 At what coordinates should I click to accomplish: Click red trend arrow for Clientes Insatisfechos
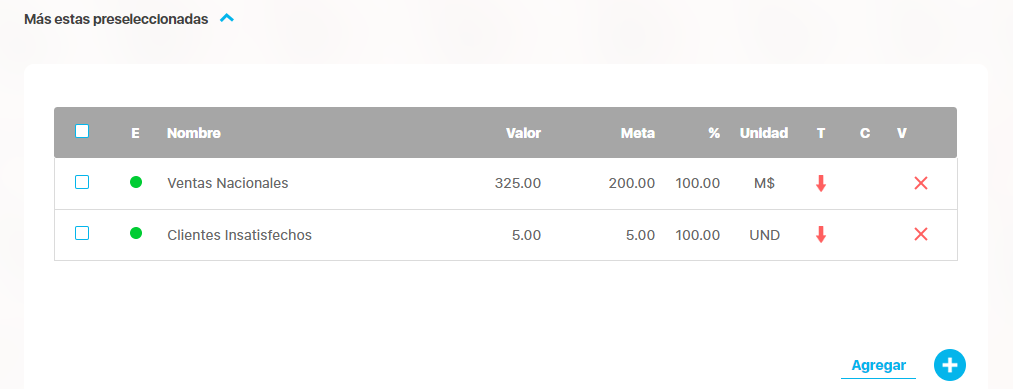coord(821,235)
